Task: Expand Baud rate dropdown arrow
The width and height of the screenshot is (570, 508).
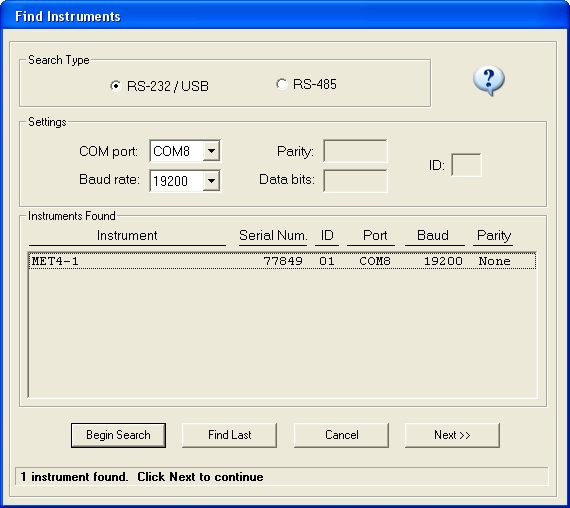Action: (x=211, y=181)
